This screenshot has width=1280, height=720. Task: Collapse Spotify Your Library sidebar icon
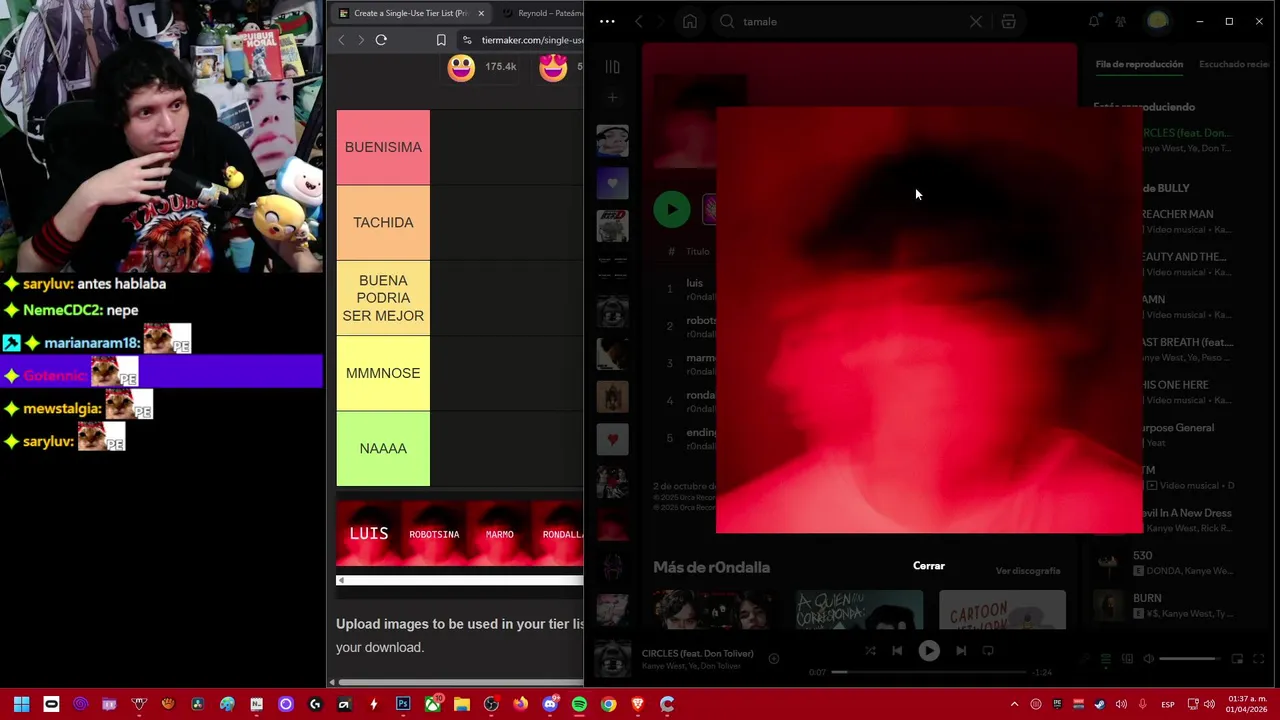tap(612, 66)
